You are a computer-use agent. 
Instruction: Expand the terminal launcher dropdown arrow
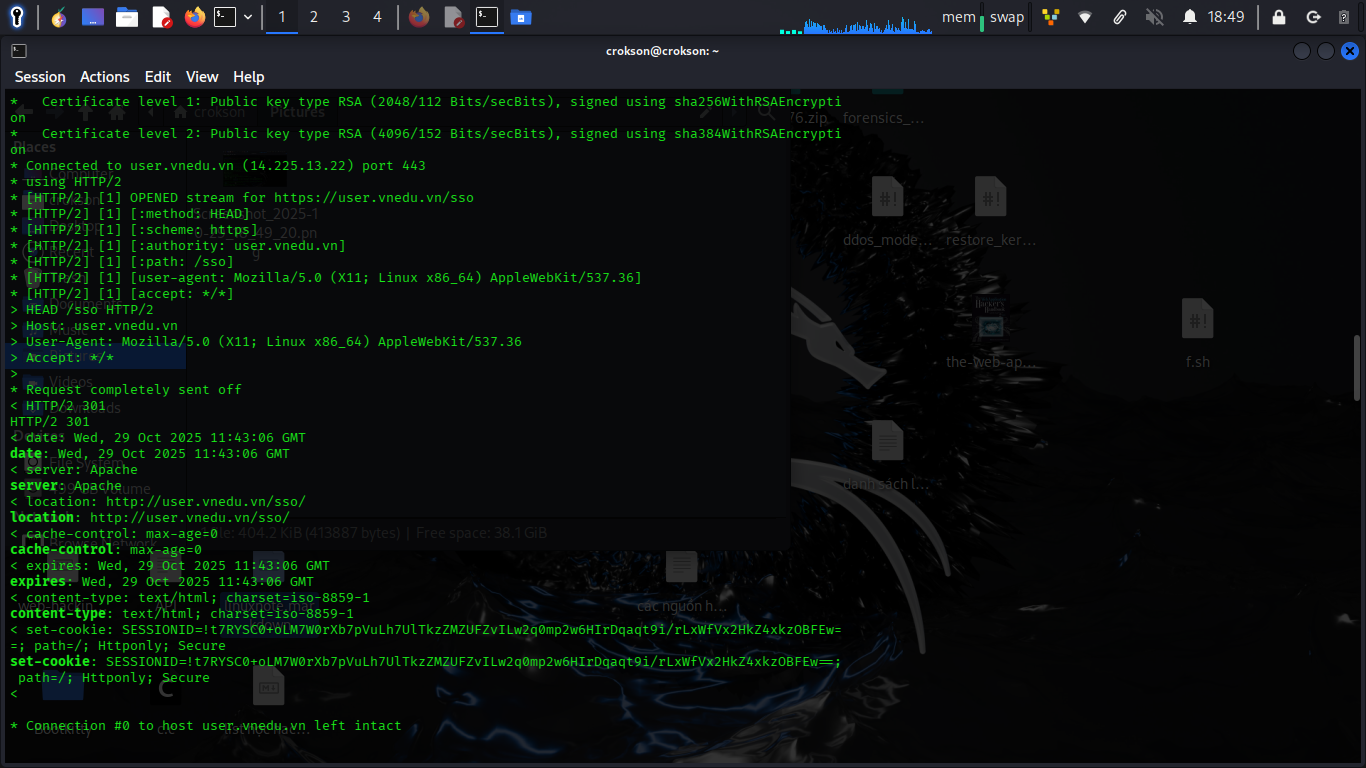(x=249, y=16)
